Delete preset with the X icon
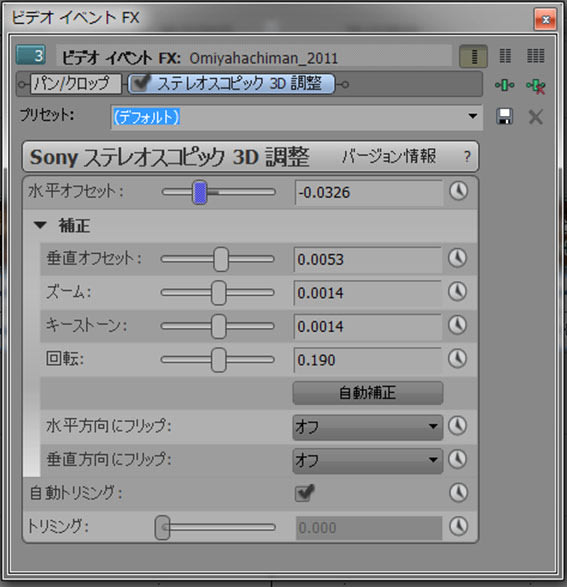567x587 pixels. click(x=536, y=117)
